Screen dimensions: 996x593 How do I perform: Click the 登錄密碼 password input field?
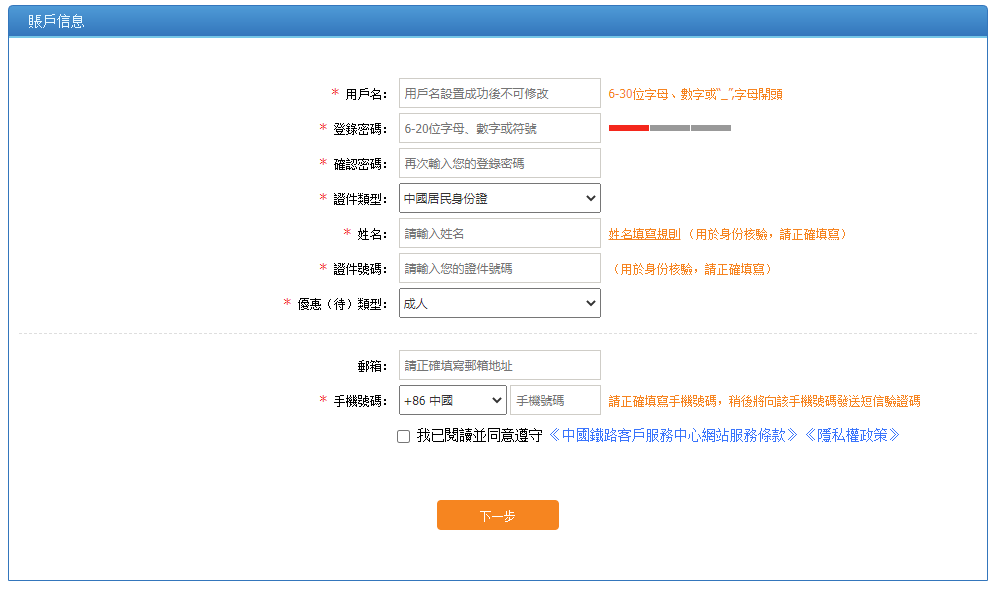coord(498,128)
